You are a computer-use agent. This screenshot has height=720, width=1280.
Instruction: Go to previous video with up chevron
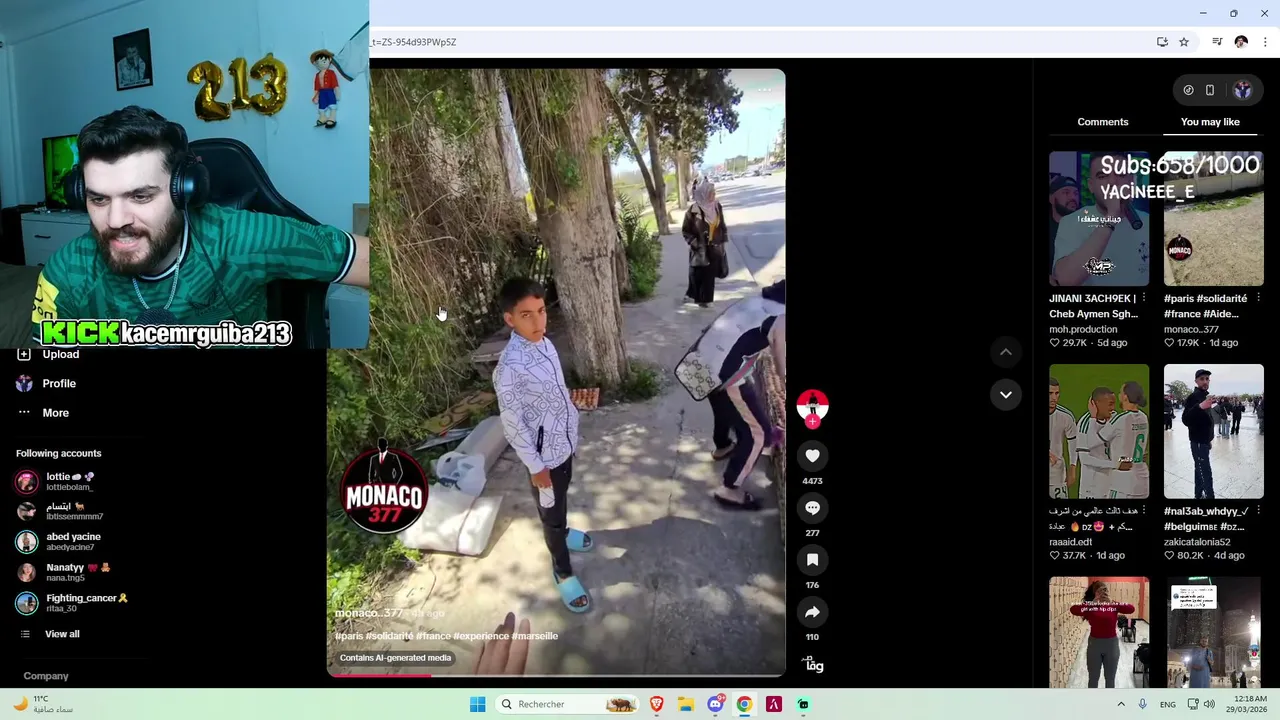coord(1006,352)
